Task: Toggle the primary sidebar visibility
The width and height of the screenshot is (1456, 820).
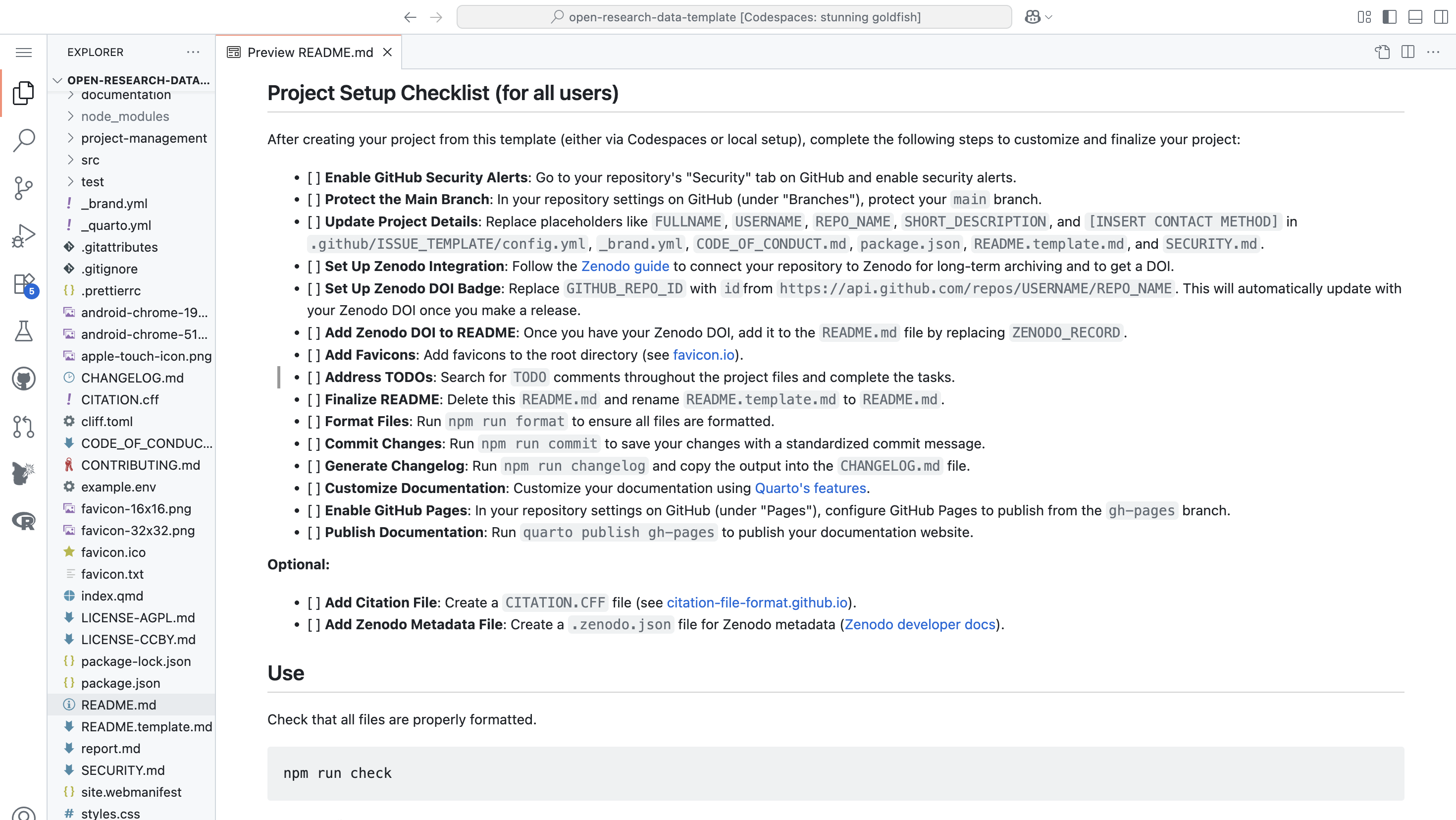Action: [x=1389, y=17]
